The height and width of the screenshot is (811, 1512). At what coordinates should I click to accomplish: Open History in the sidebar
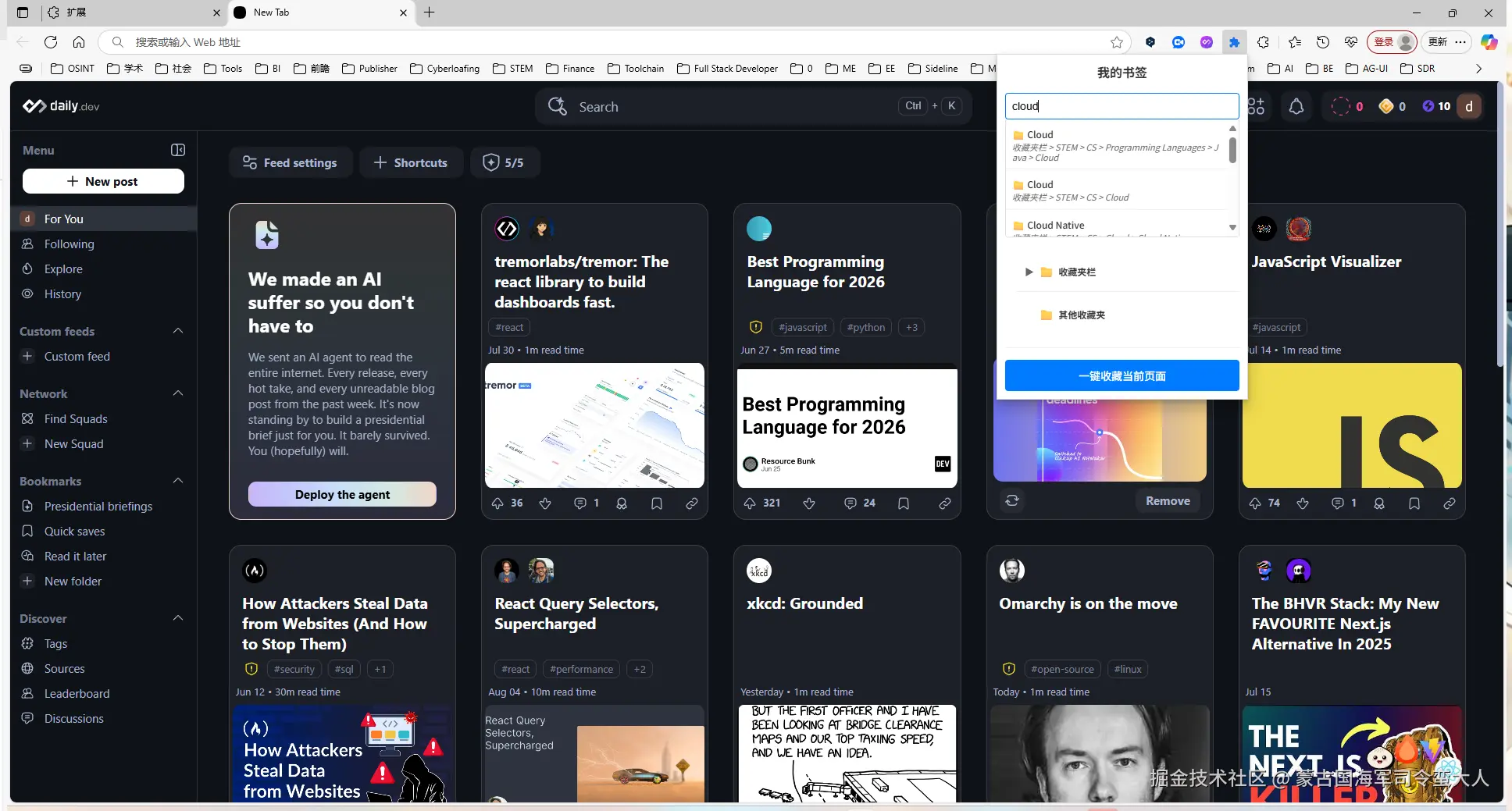(103, 293)
